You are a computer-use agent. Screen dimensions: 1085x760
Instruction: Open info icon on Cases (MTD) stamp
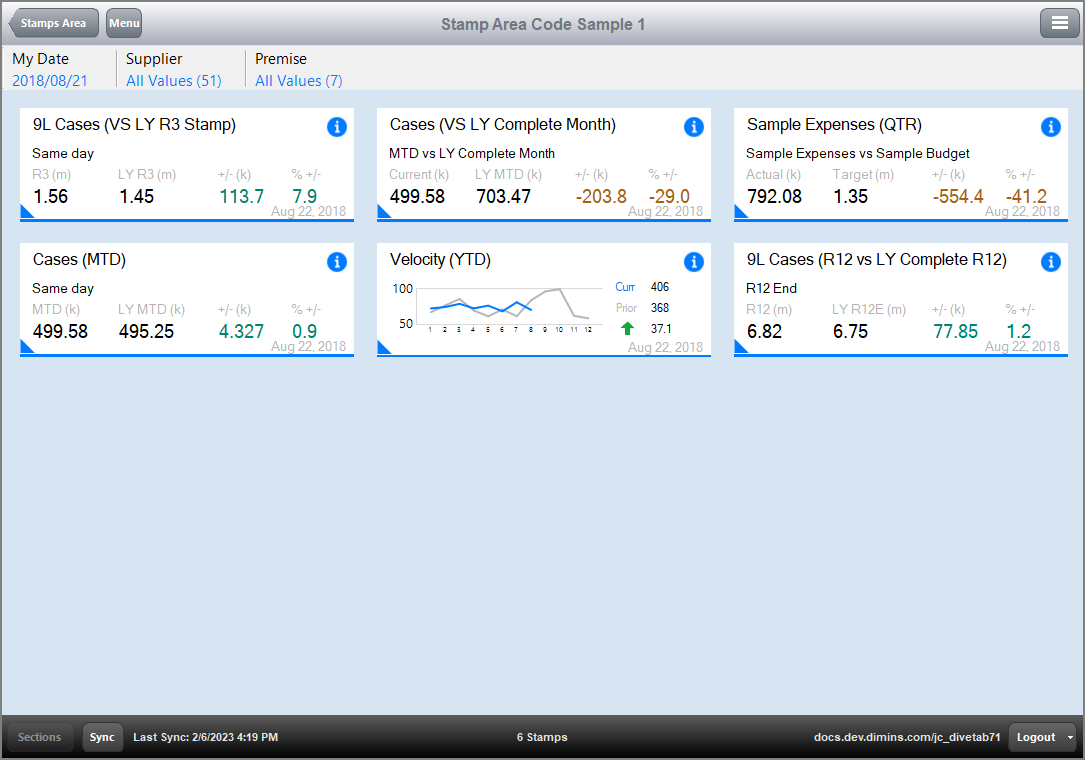(336, 262)
